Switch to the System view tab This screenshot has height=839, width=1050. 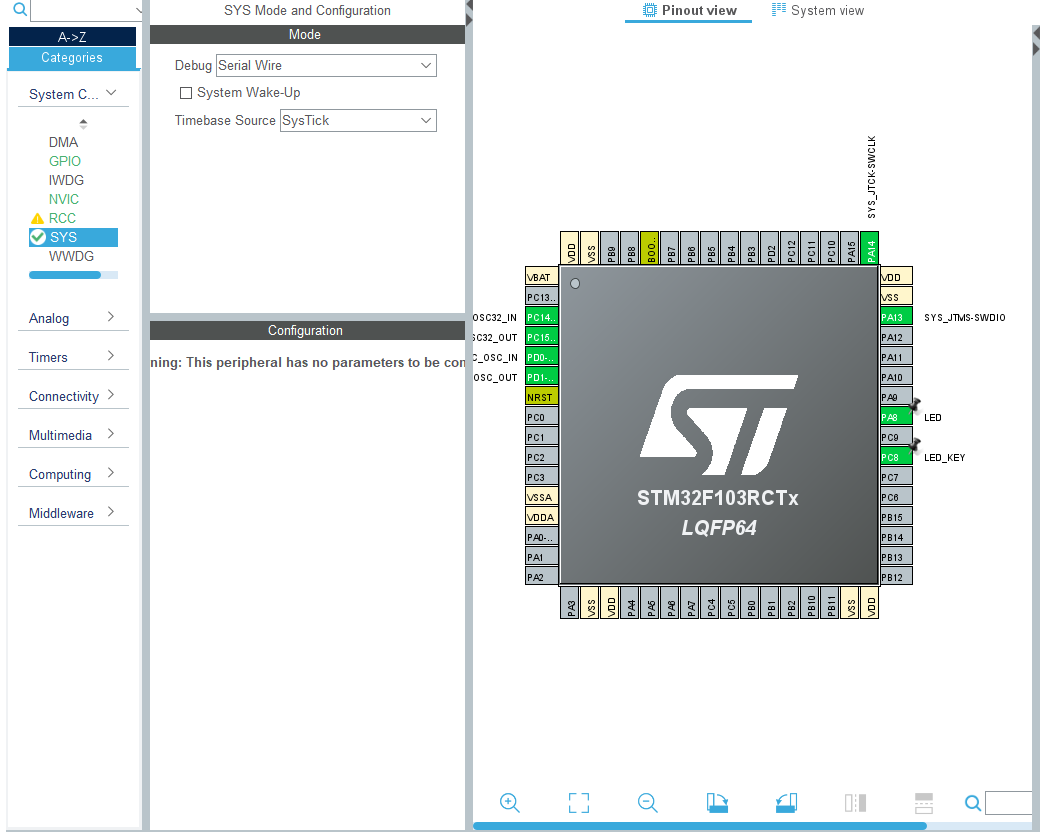[x=818, y=11]
